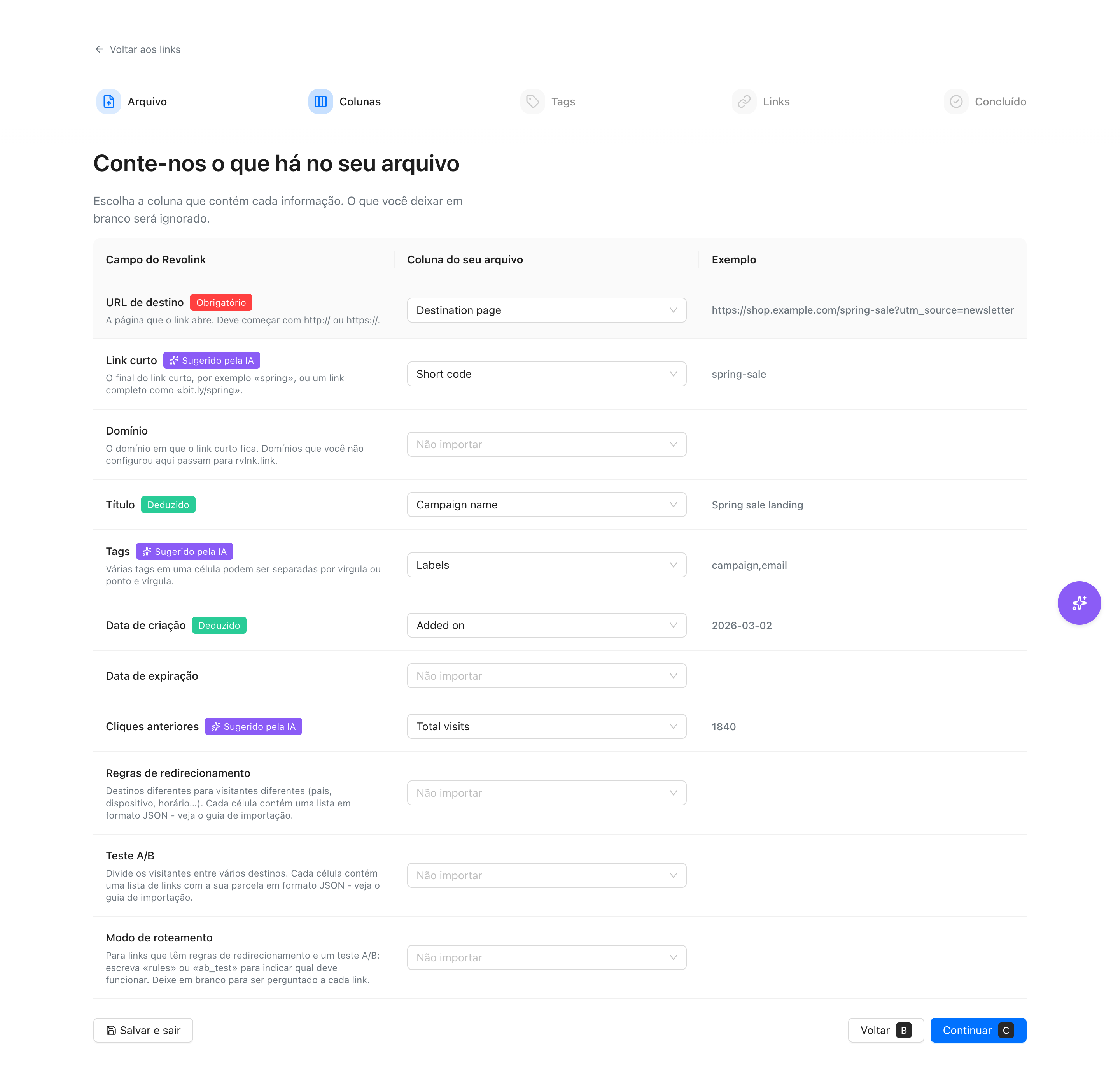Click the Colunas step columns icon

click(320, 102)
